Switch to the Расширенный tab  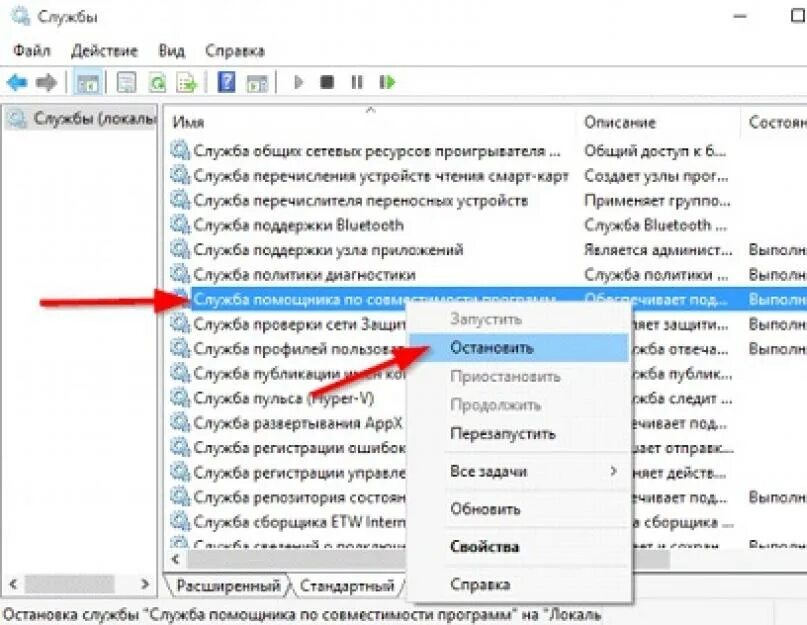pyautogui.click(x=228, y=586)
